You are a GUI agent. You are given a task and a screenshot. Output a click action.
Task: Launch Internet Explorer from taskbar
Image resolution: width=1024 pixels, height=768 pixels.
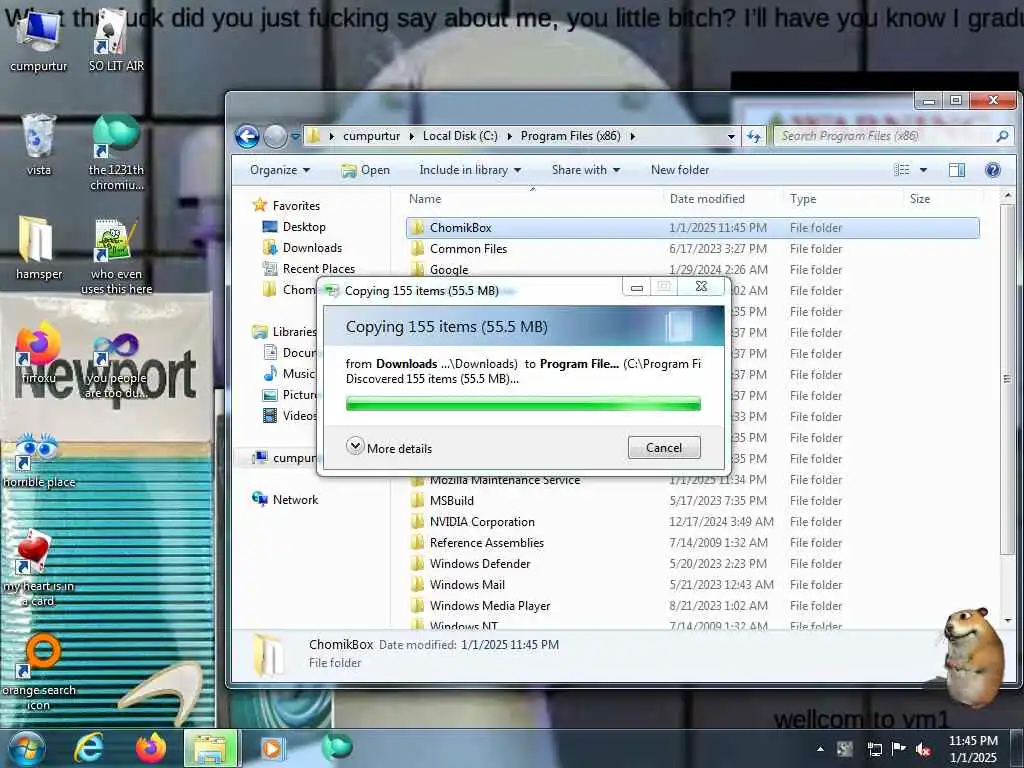(x=89, y=748)
